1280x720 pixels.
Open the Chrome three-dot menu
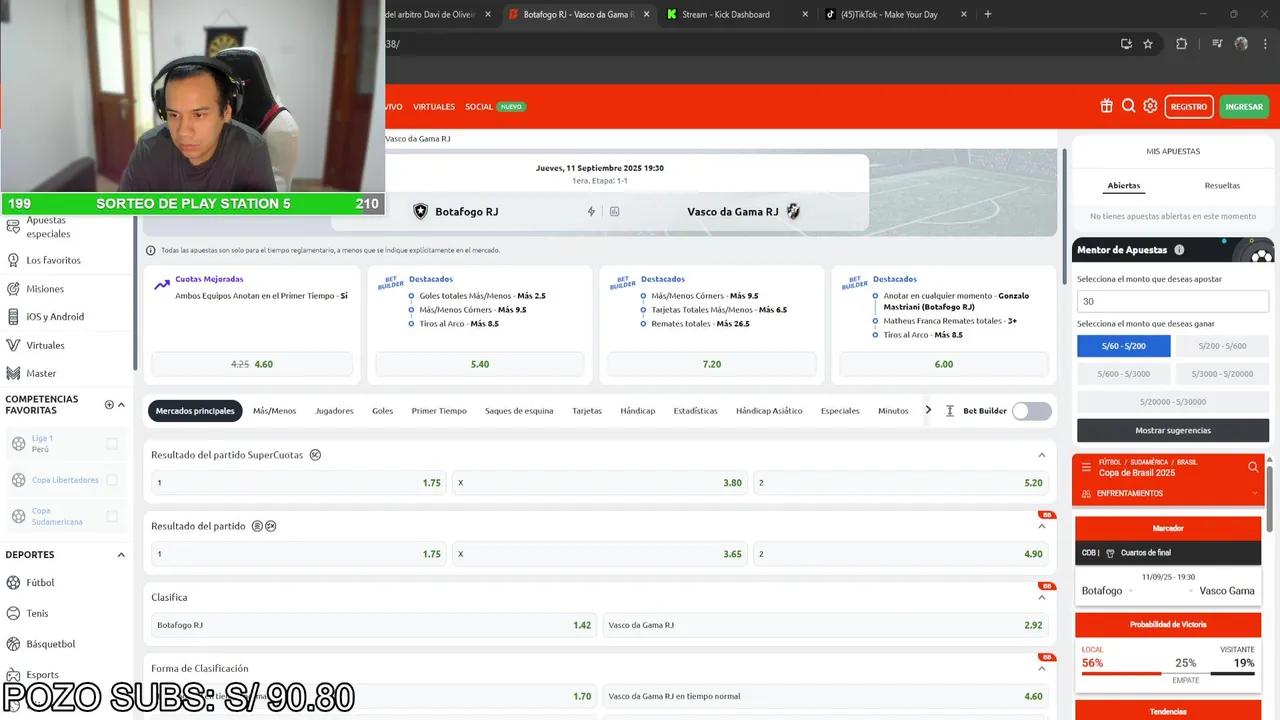tap(1264, 44)
